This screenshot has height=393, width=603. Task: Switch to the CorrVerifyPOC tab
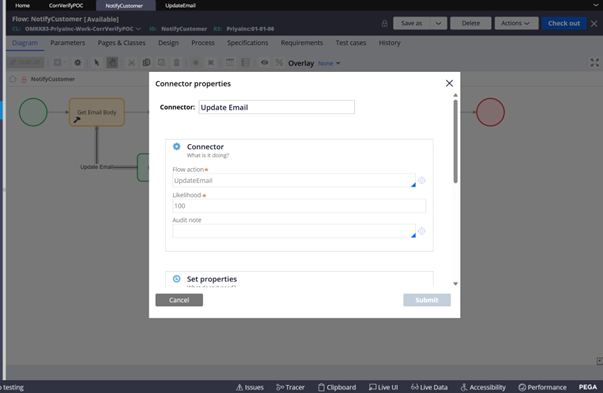coord(66,5)
